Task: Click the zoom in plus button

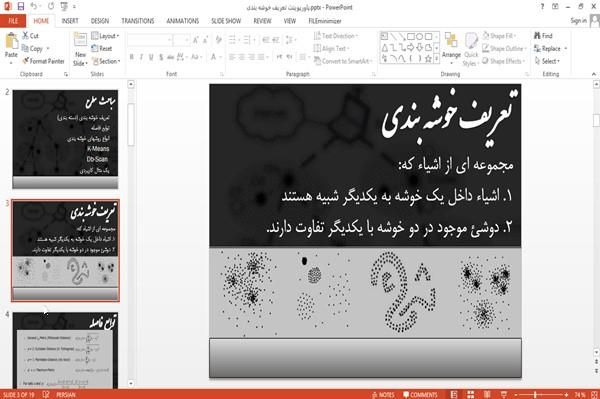Action: [x=566, y=394]
